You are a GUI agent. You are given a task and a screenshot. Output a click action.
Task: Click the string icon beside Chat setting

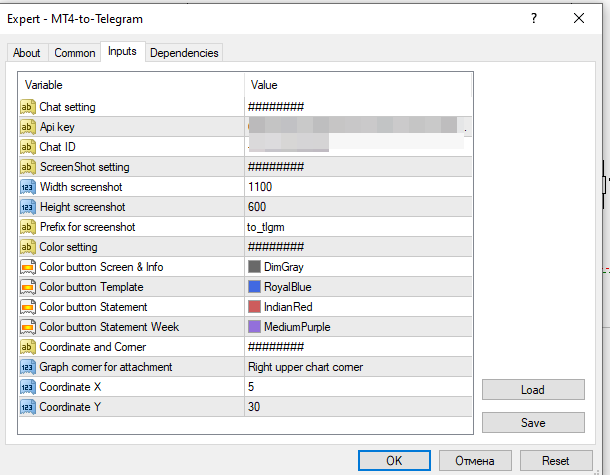pos(27,107)
